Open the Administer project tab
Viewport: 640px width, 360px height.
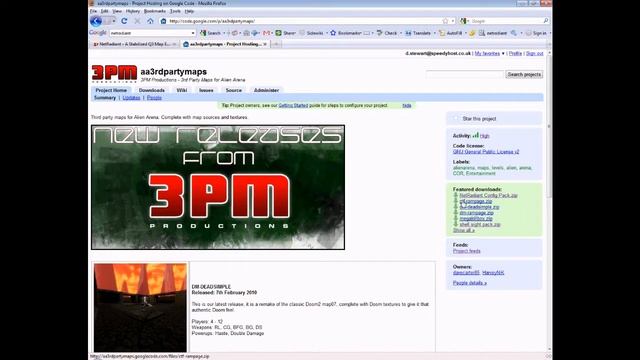[266, 90]
